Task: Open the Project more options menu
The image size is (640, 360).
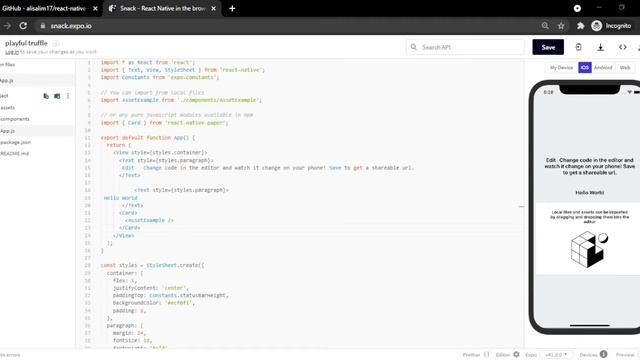Action: (x=68, y=96)
